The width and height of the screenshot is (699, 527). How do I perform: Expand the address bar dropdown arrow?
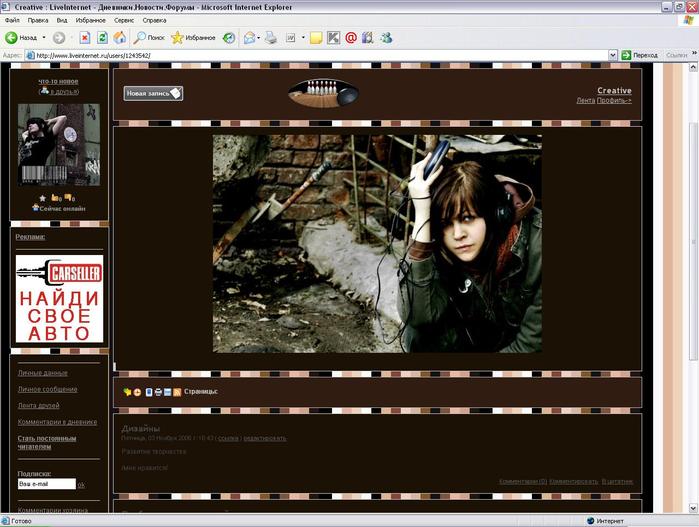(x=612, y=55)
